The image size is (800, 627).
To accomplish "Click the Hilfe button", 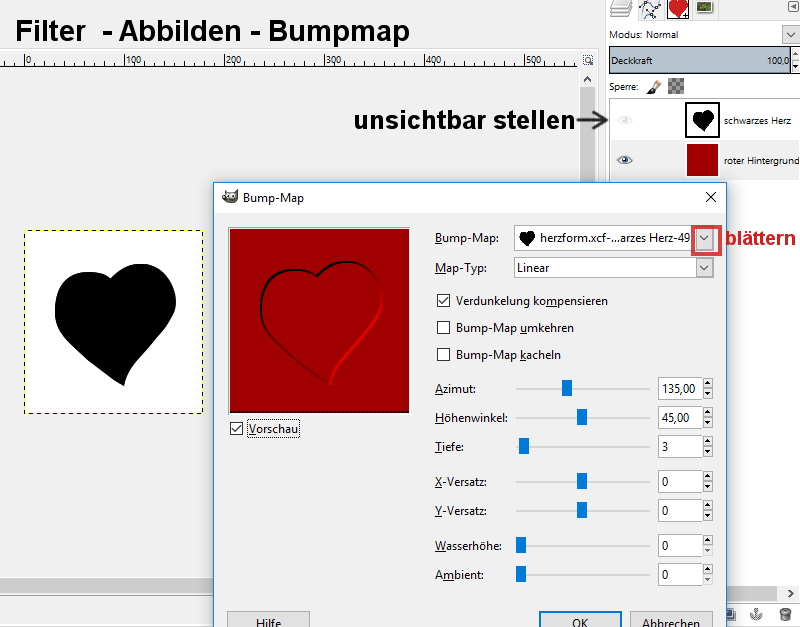I will (268, 619).
